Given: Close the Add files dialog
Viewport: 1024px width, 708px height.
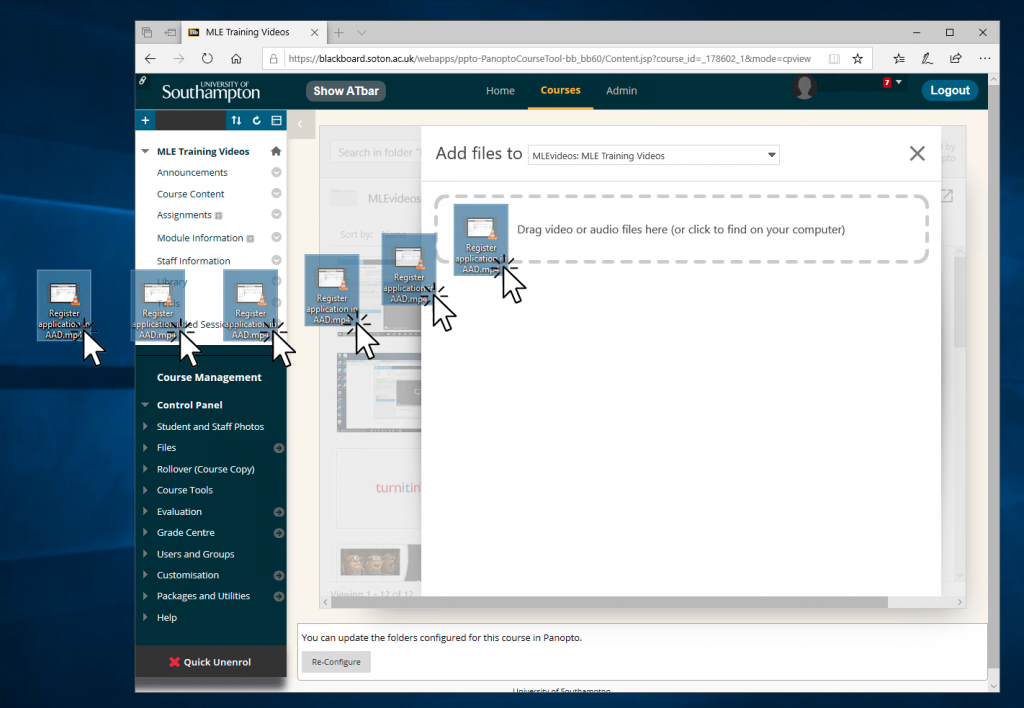Looking at the screenshot, I should (917, 153).
